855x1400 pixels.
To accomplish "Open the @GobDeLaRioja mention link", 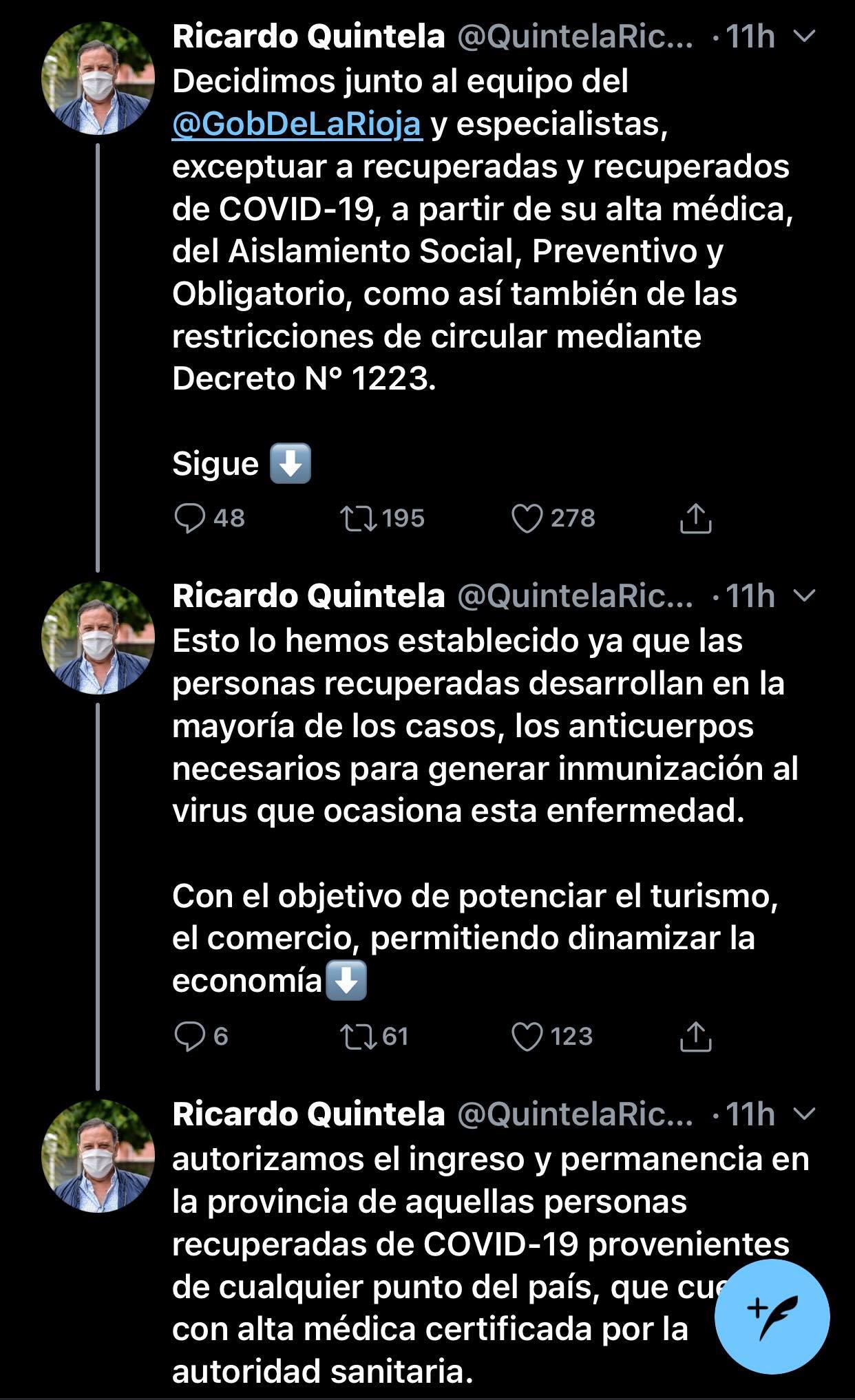I will [296, 125].
